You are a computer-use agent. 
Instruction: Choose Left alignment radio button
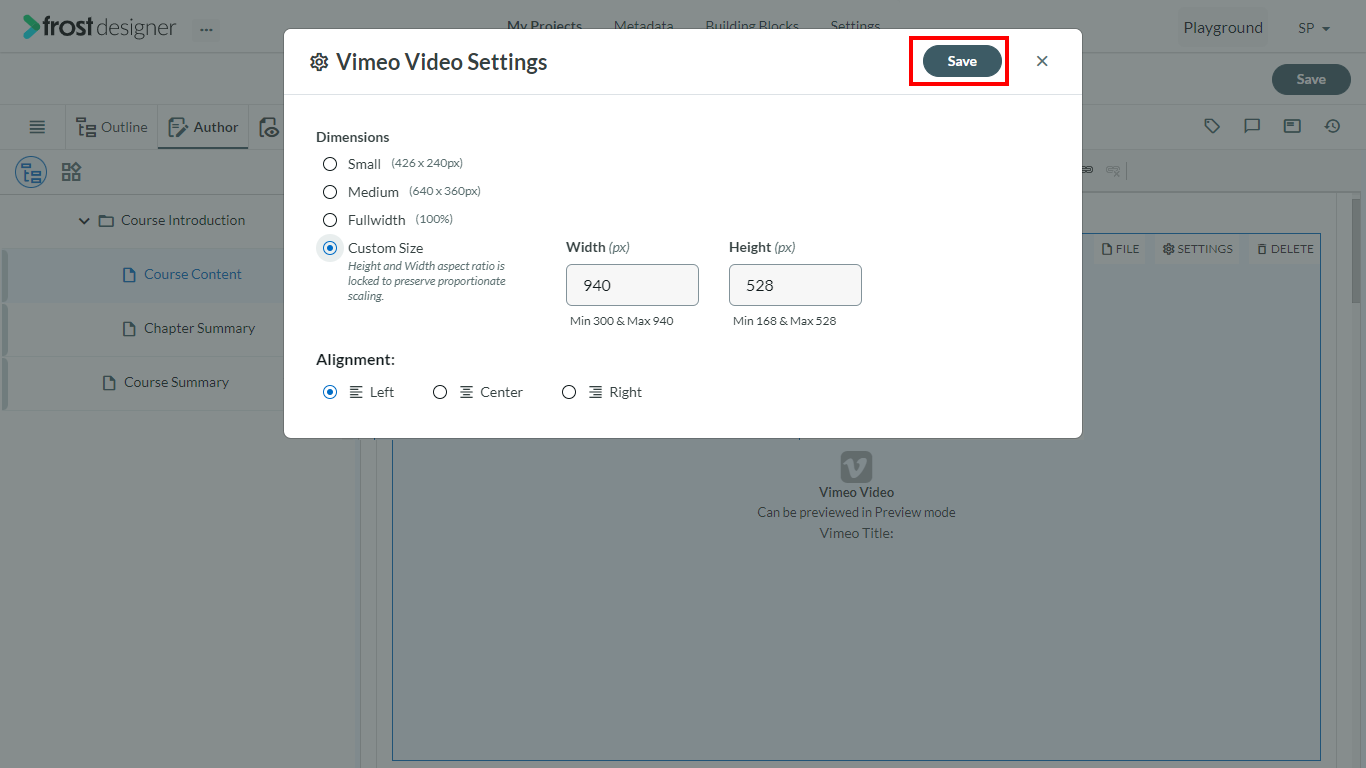click(330, 392)
